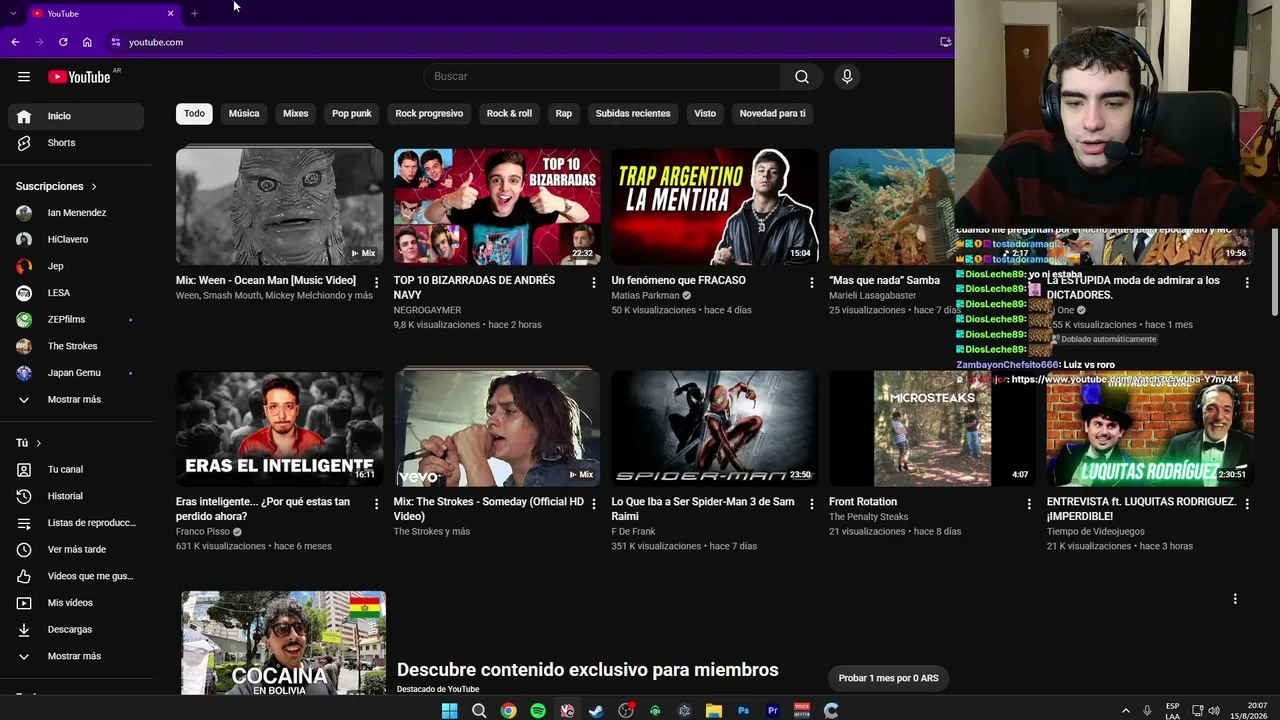Screen dimensions: 1280x720
Task: Open options for Un fenómeno que FRACASO
Action: point(811,283)
